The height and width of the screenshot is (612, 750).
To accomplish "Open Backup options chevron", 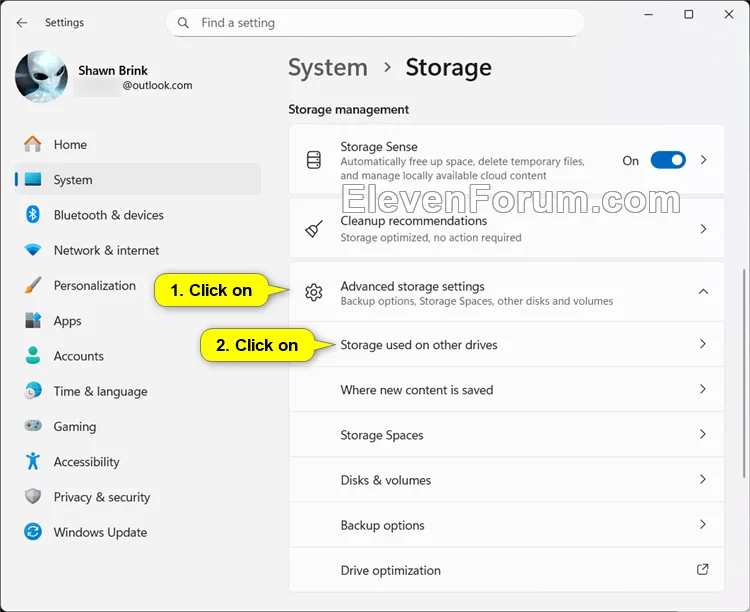I will click(703, 524).
